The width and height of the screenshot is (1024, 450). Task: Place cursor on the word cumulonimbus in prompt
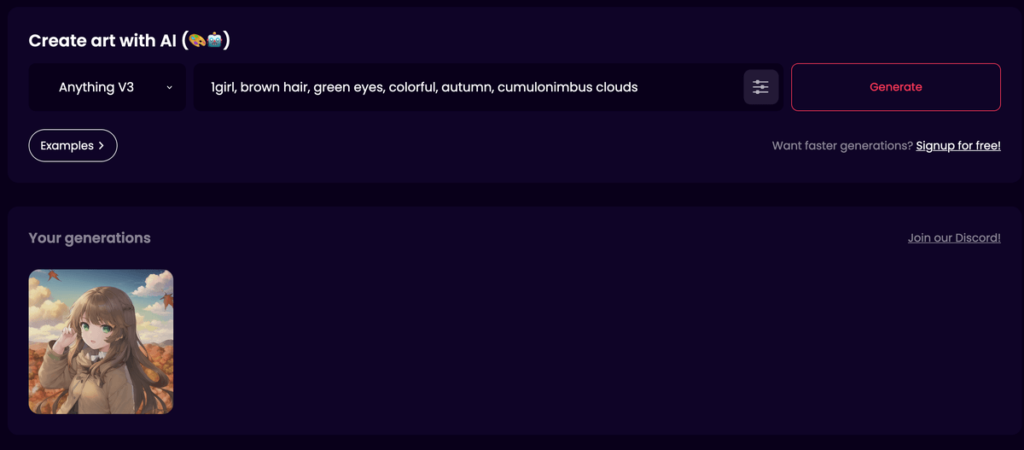[545, 87]
